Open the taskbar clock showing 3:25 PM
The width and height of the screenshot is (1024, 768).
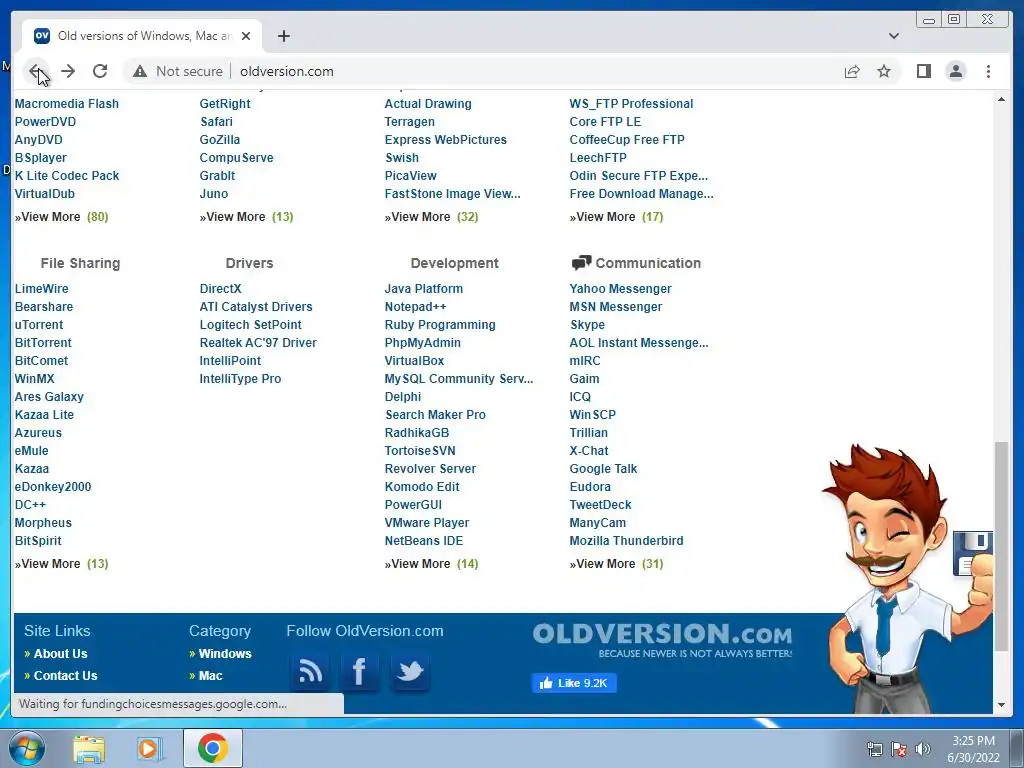point(973,749)
